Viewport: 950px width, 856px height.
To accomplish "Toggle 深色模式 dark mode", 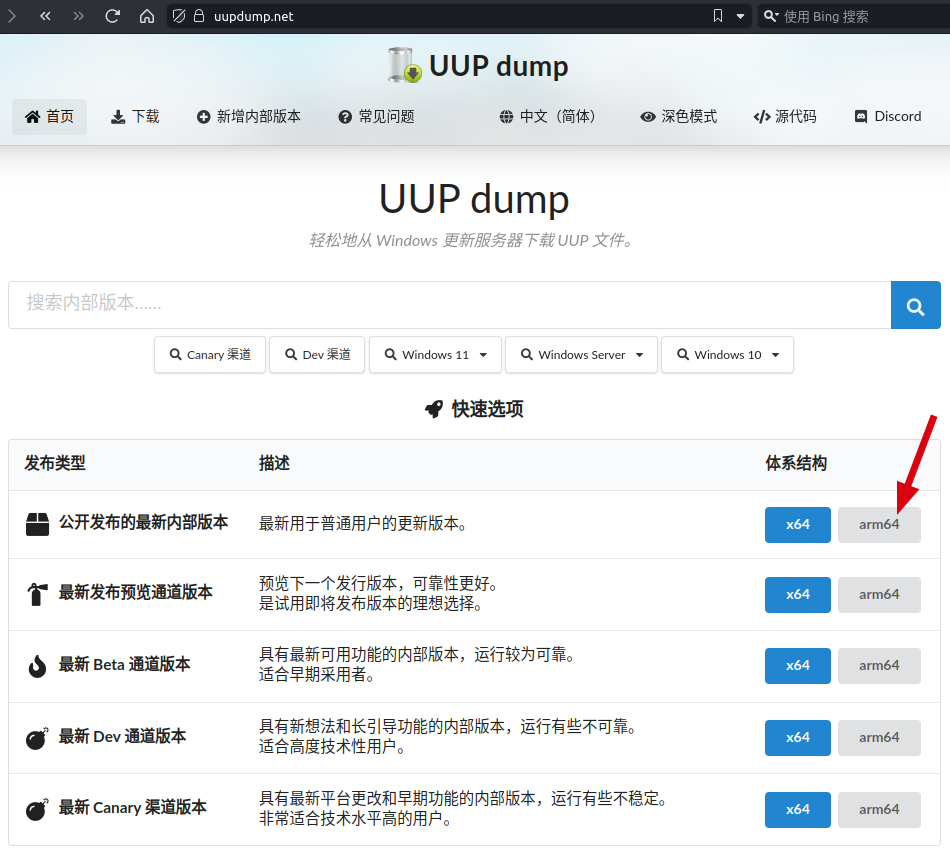I will coord(679,117).
